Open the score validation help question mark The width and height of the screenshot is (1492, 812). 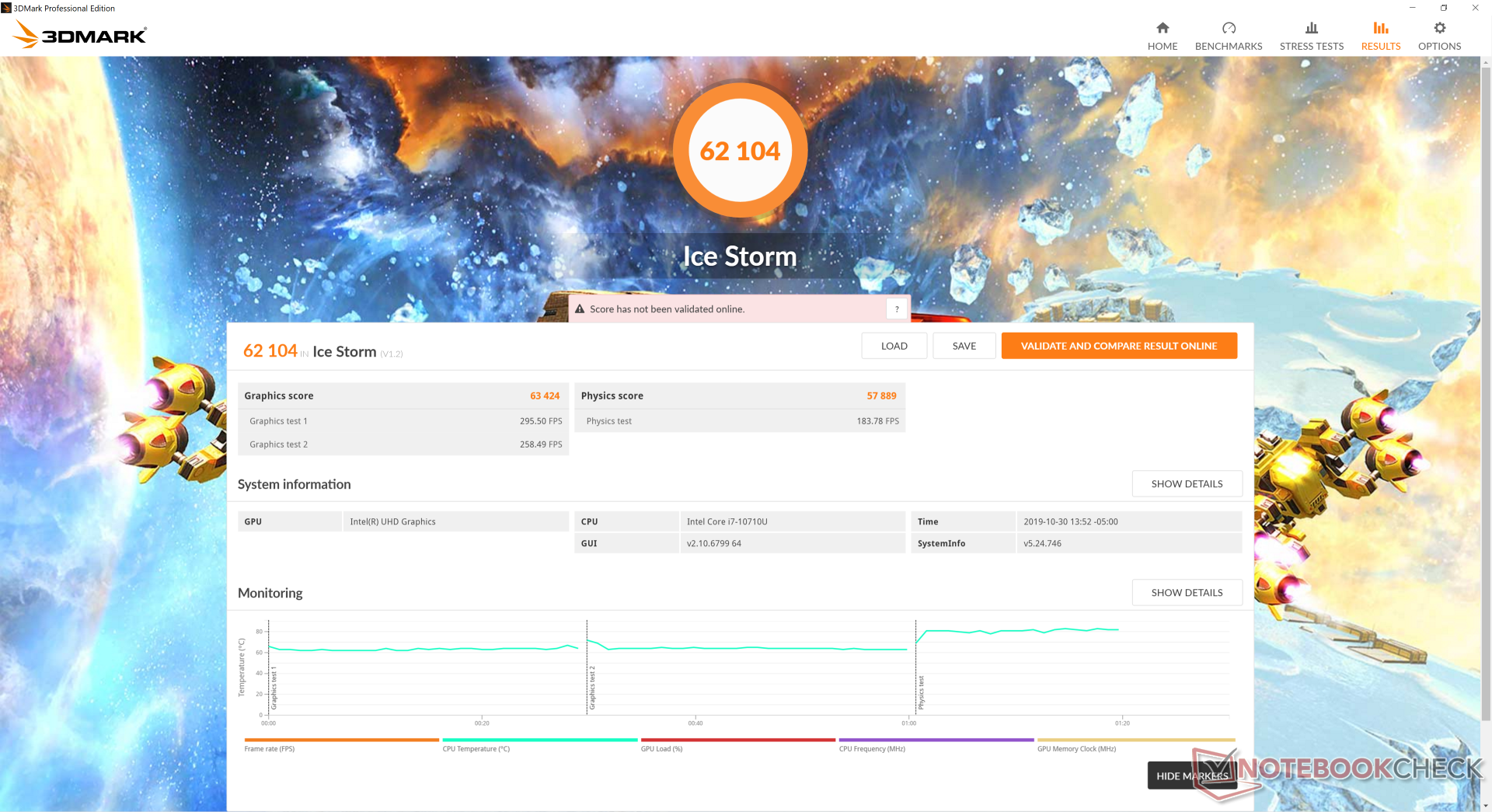pyautogui.click(x=897, y=309)
